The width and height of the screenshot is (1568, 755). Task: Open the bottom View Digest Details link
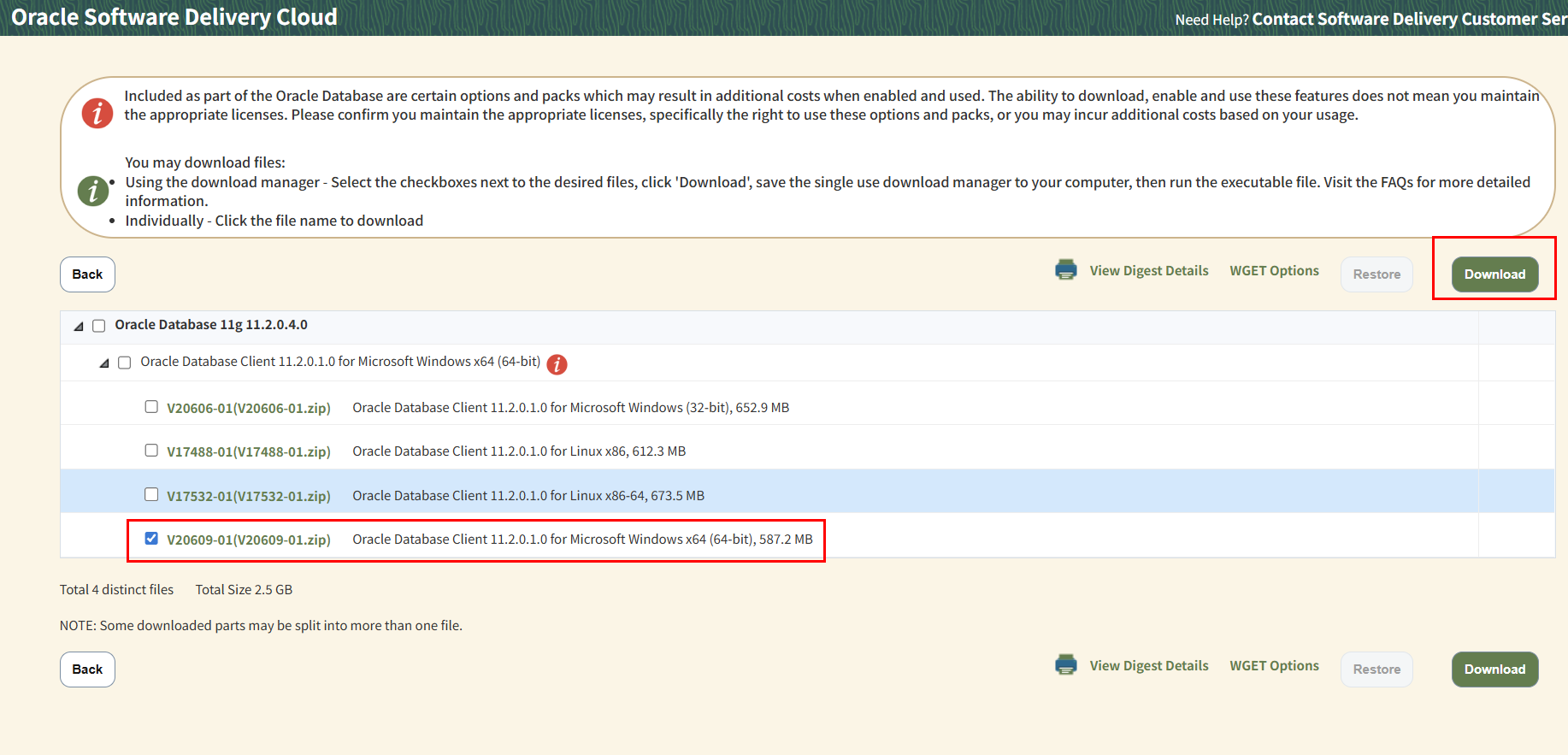click(x=1149, y=666)
